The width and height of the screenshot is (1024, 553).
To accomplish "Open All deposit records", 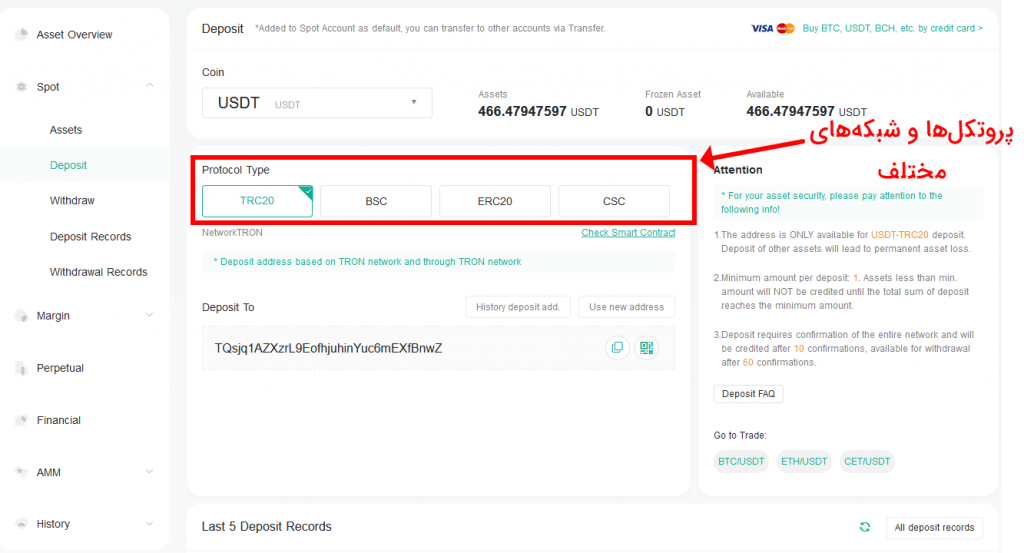I will coord(935,528).
